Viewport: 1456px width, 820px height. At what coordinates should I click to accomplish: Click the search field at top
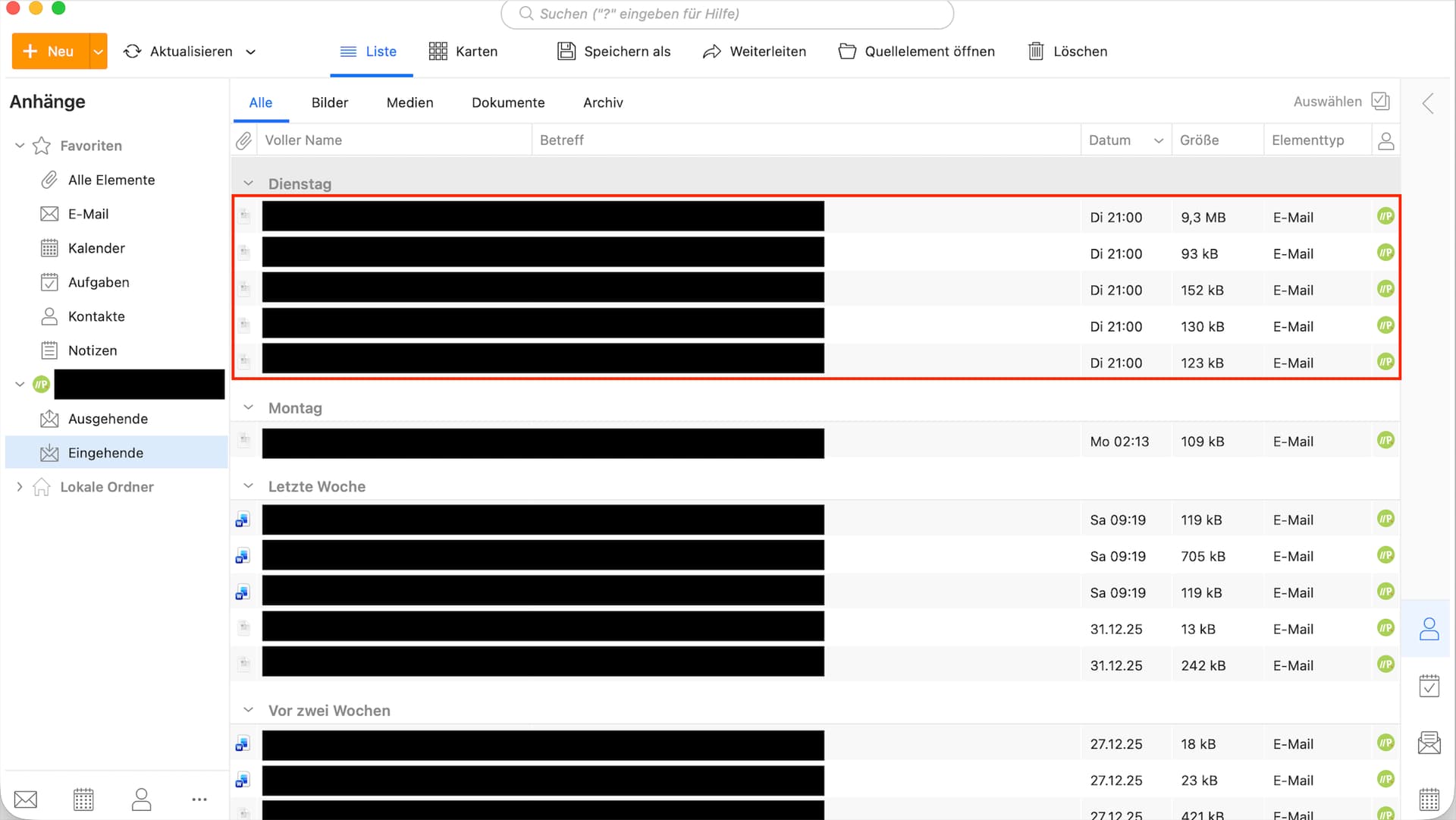(726, 14)
